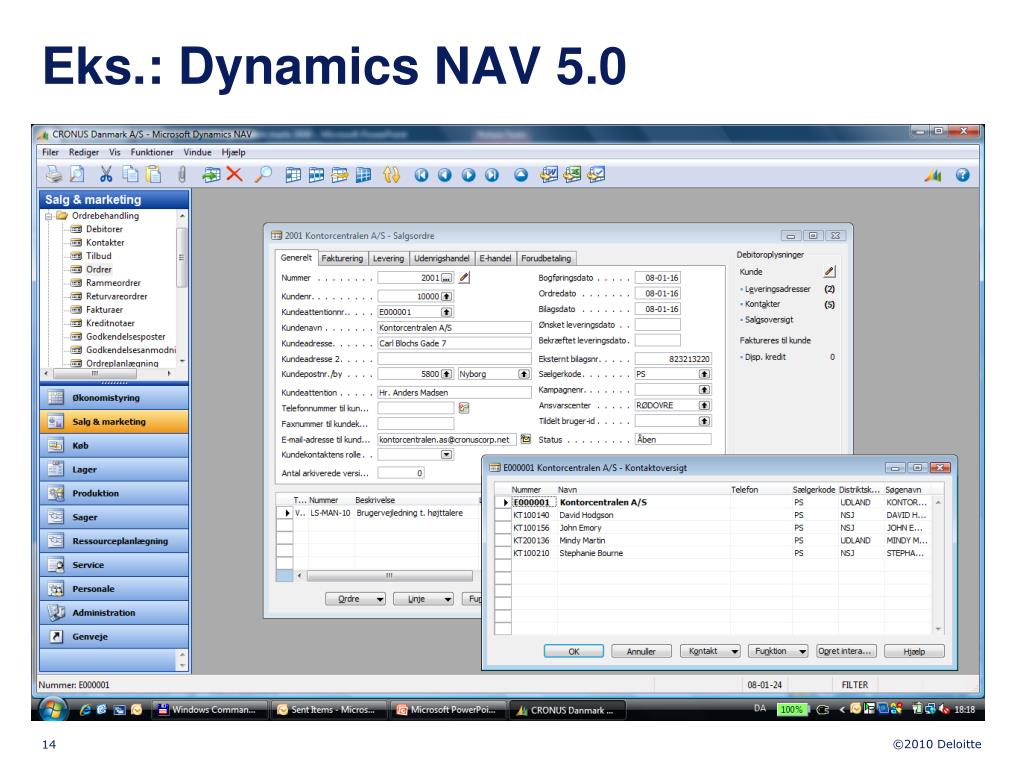Click into the Kundenavn input field
Image resolution: width=1024 pixels, height=768 pixels.
(x=455, y=327)
